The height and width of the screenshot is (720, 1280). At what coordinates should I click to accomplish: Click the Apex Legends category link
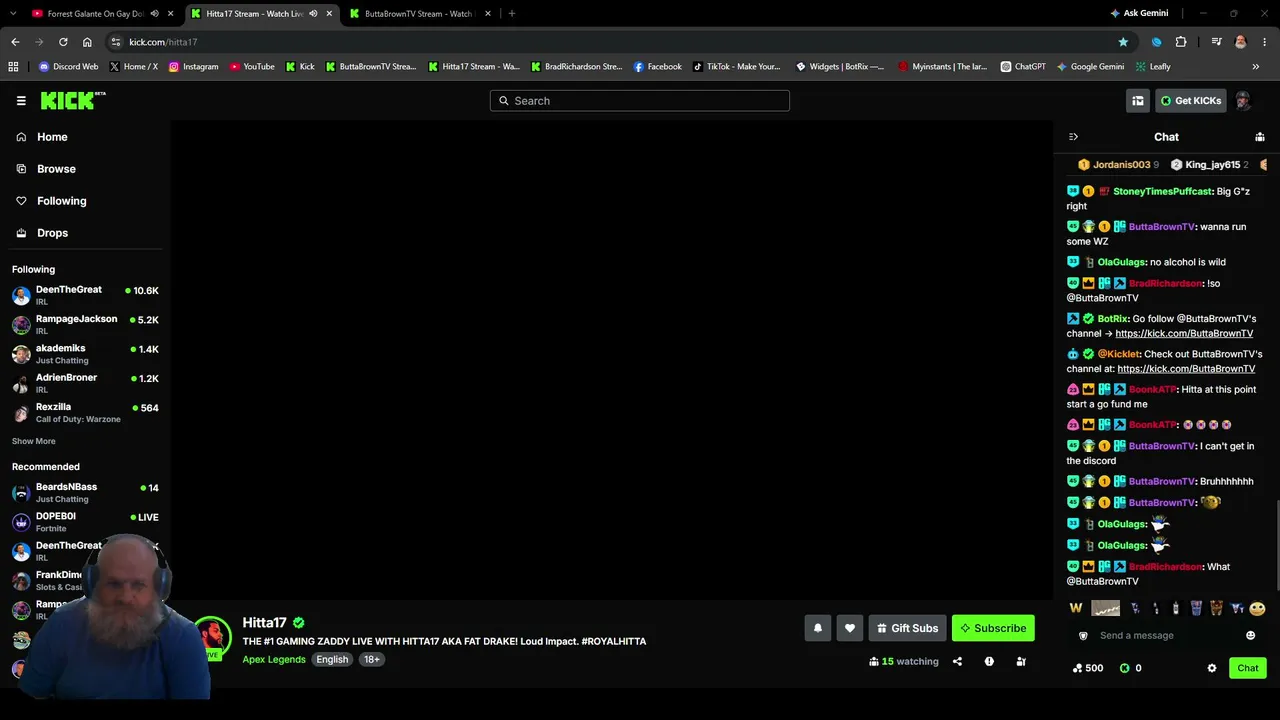(x=274, y=660)
